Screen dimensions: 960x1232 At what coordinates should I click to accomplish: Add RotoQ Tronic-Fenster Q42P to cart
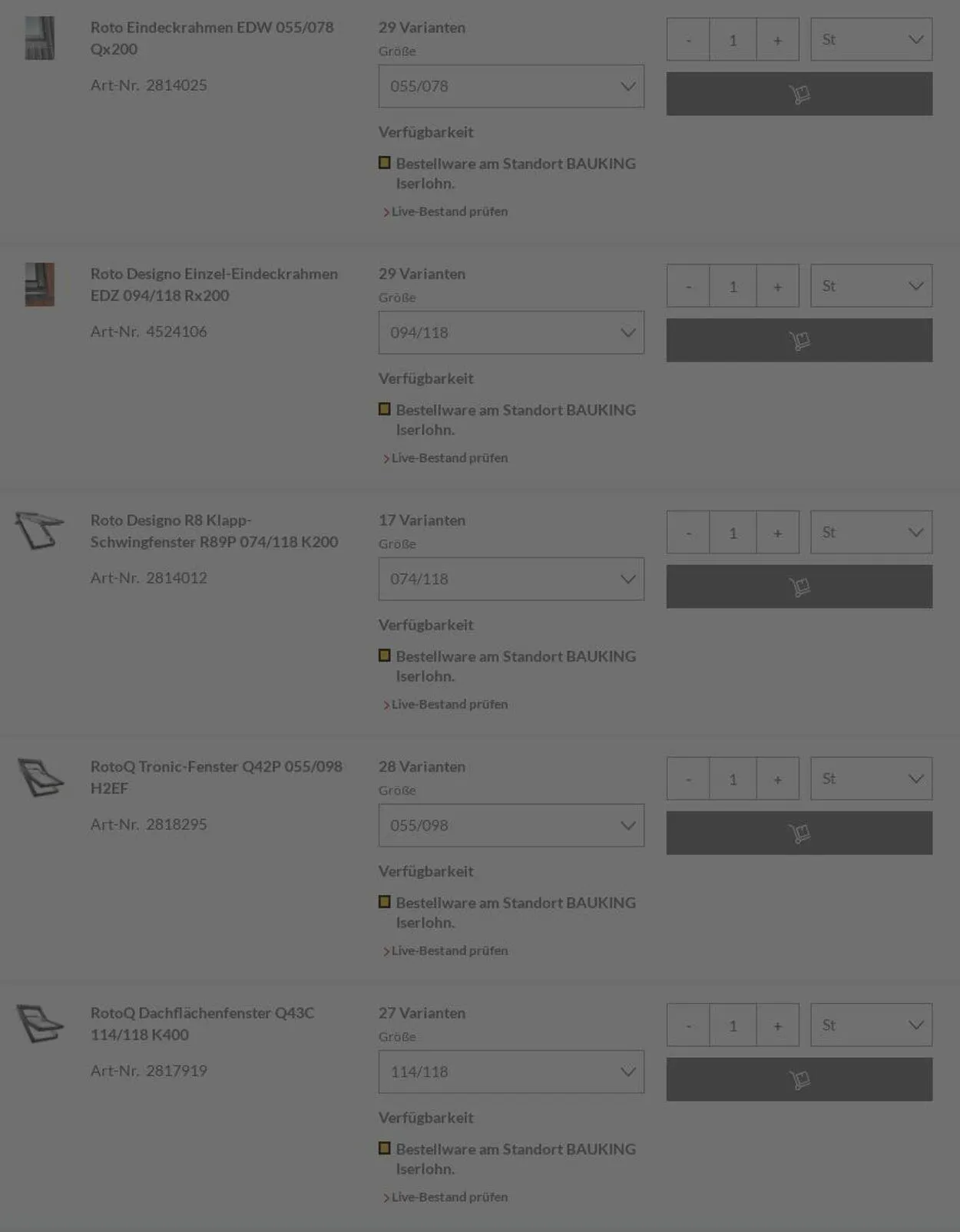799,833
